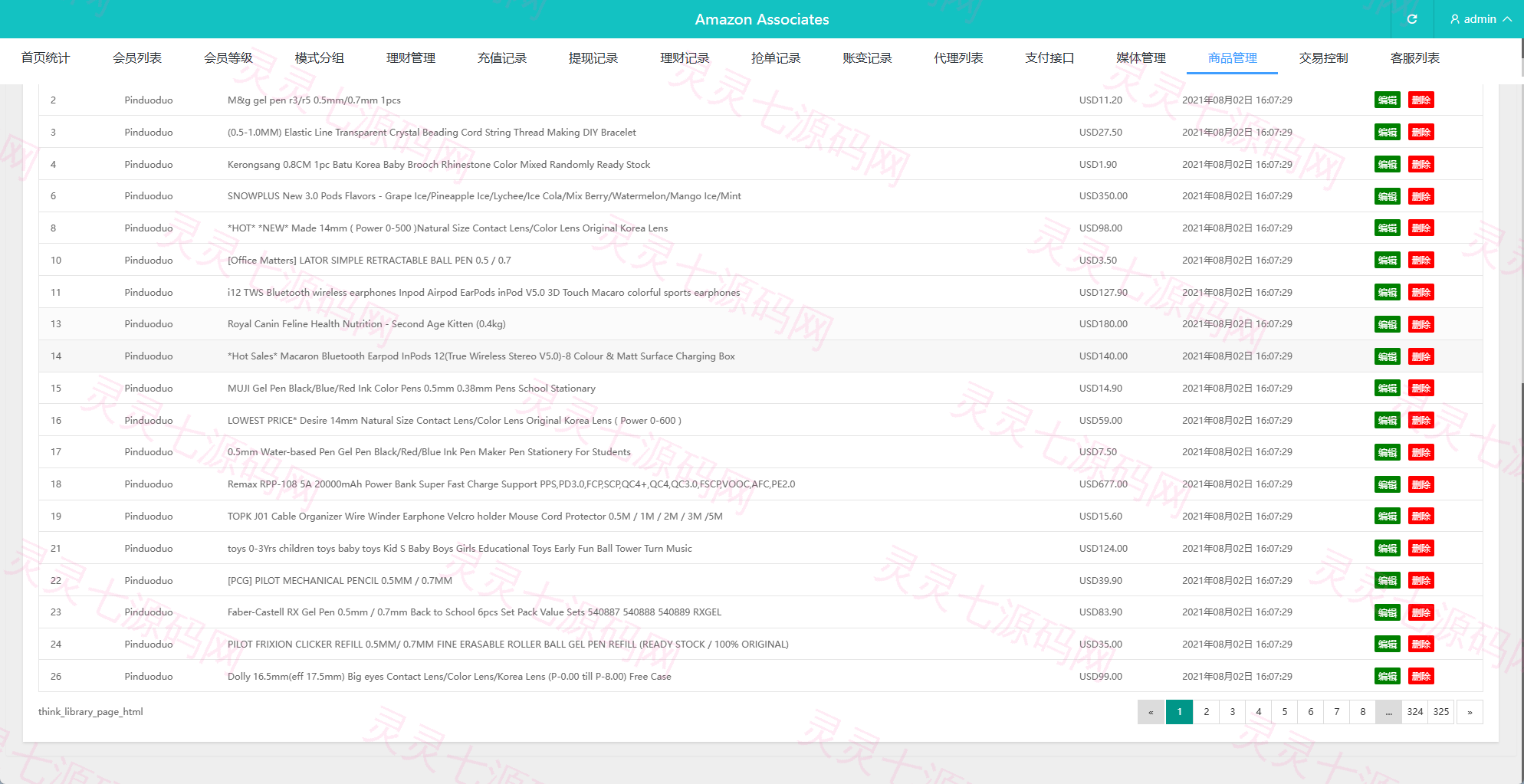Go to the 模式分组 tab

tap(319, 58)
